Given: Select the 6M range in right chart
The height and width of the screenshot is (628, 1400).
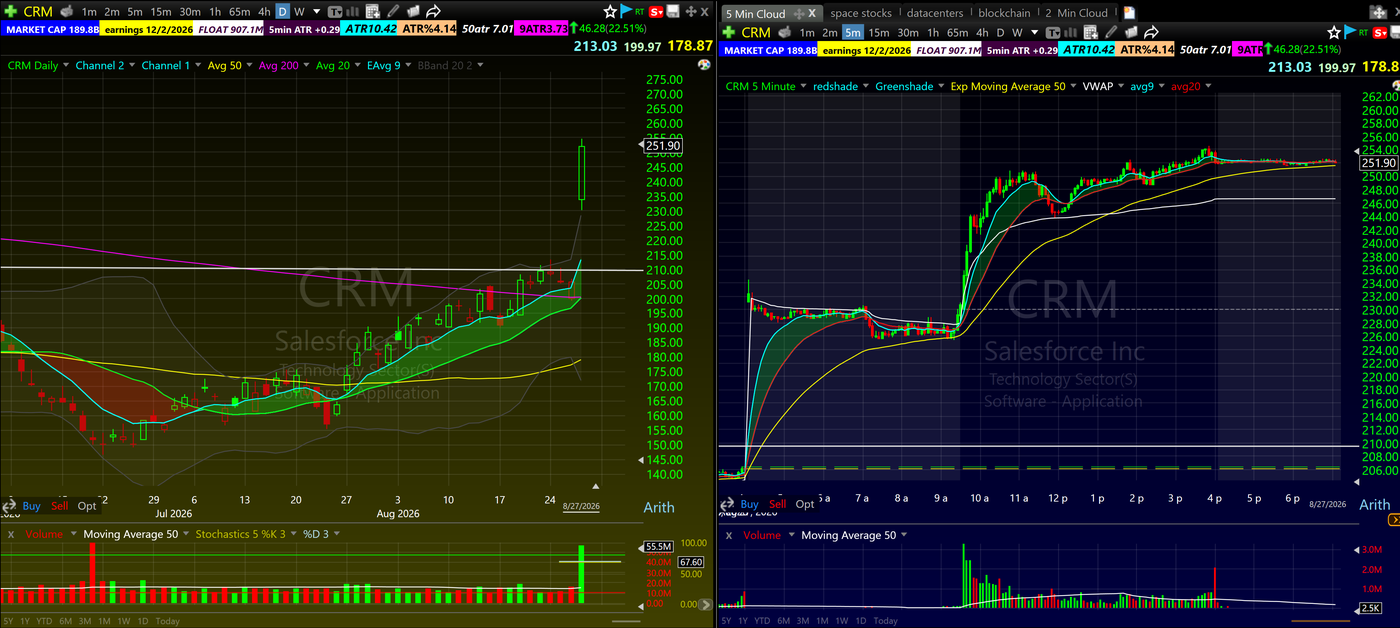Looking at the screenshot, I should [784, 621].
